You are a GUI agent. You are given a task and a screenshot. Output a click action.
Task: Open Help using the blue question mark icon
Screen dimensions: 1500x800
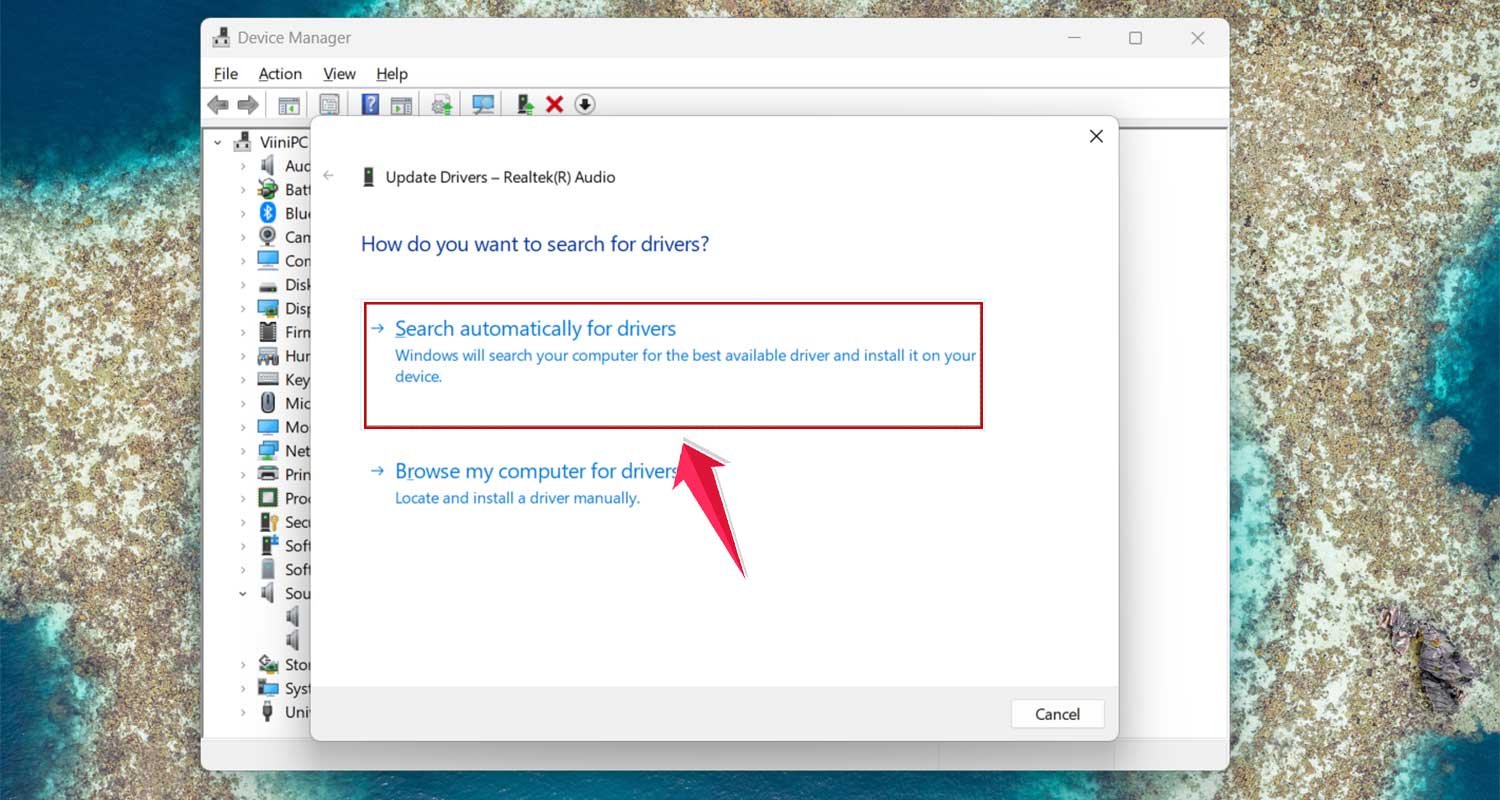tap(370, 104)
